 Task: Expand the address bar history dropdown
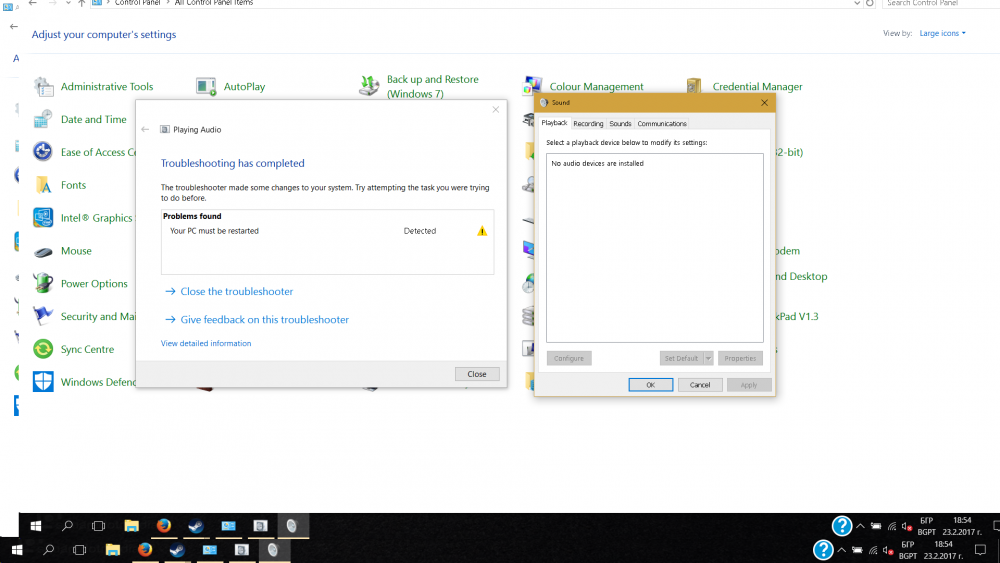(857, 3)
